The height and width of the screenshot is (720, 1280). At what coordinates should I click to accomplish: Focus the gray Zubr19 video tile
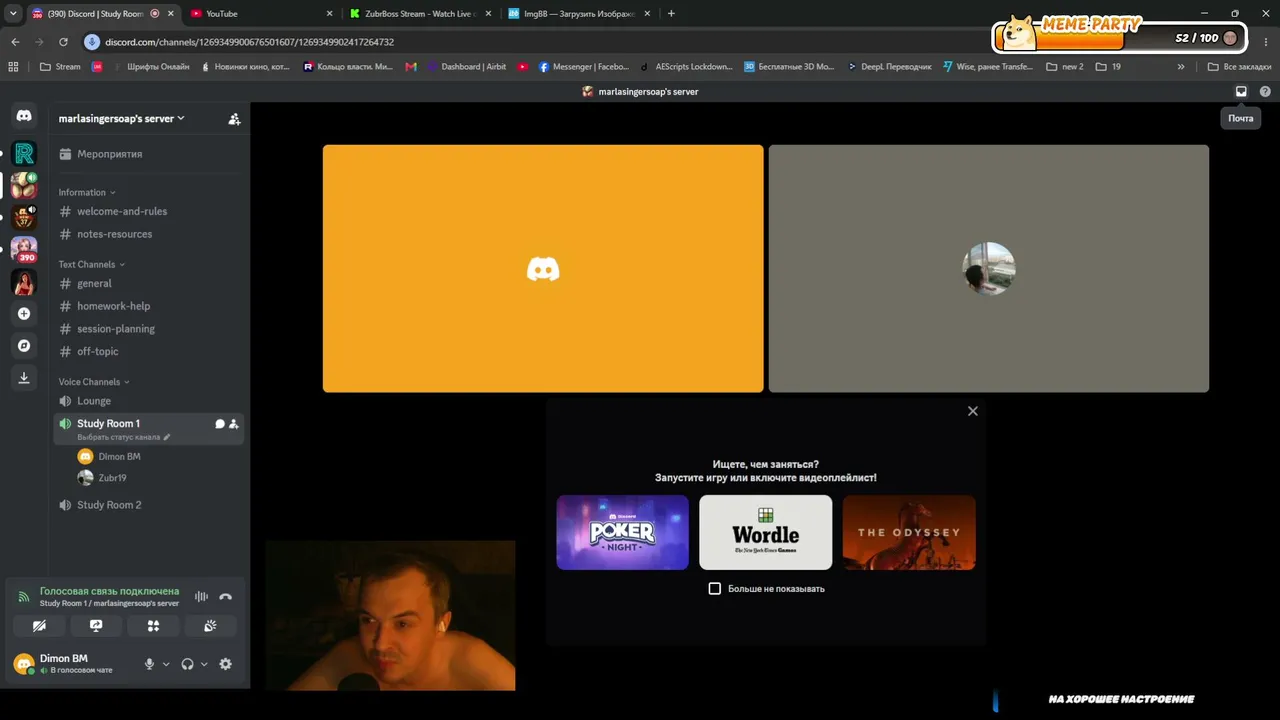[x=989, y=269]
